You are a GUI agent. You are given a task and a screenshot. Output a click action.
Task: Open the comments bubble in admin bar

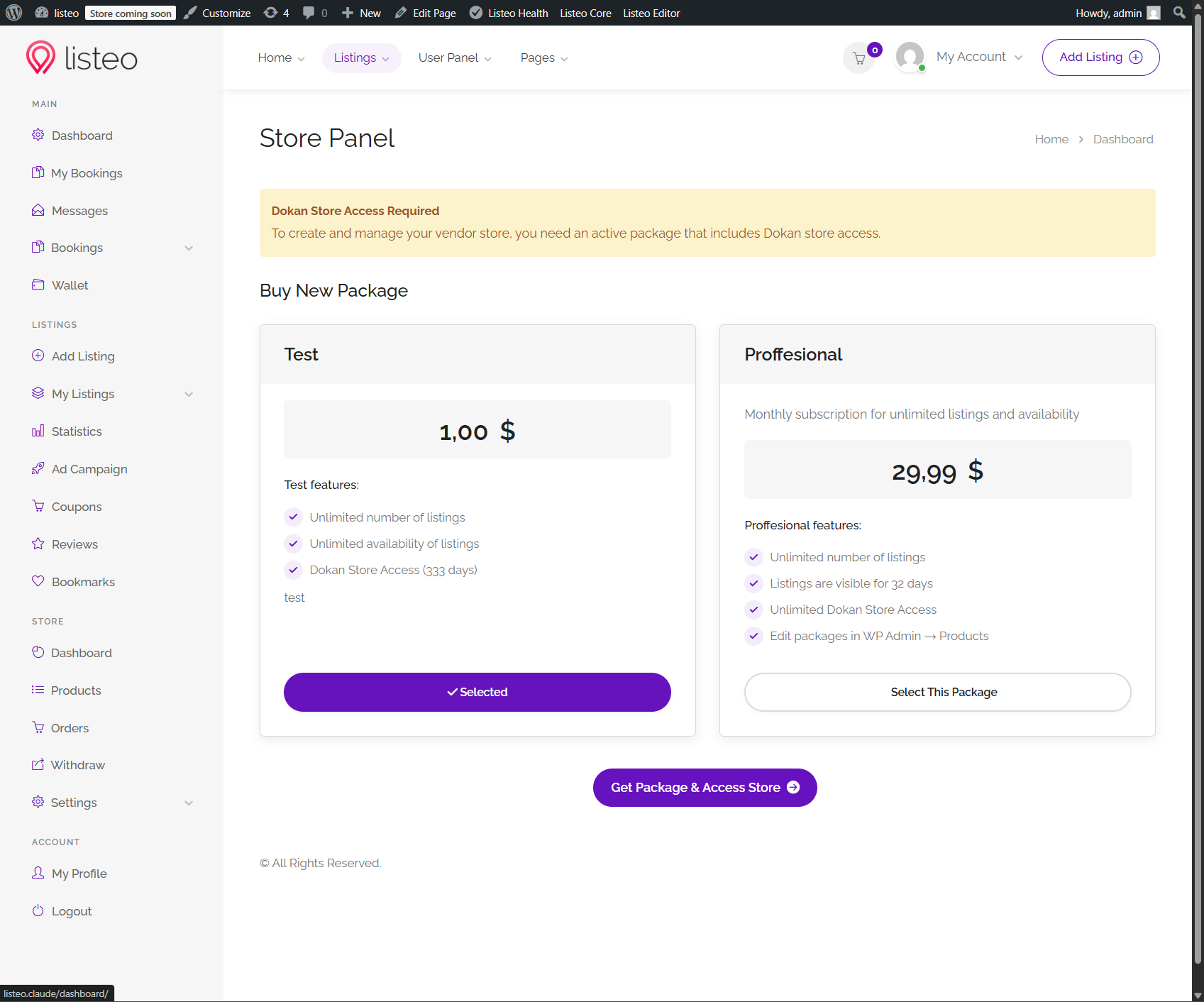pos(314,13)
